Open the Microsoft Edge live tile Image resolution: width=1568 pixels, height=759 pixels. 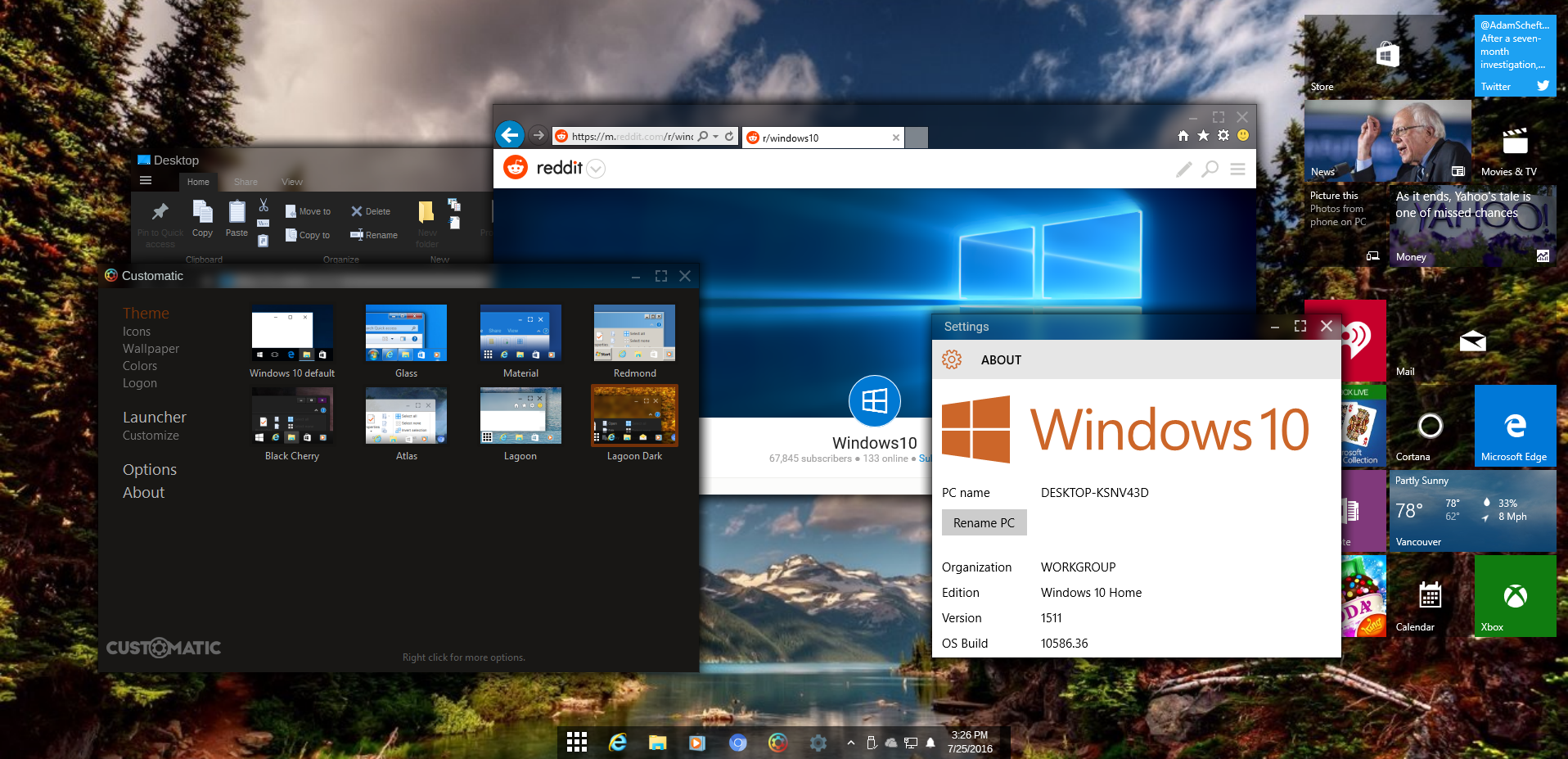click(1514, 426)
